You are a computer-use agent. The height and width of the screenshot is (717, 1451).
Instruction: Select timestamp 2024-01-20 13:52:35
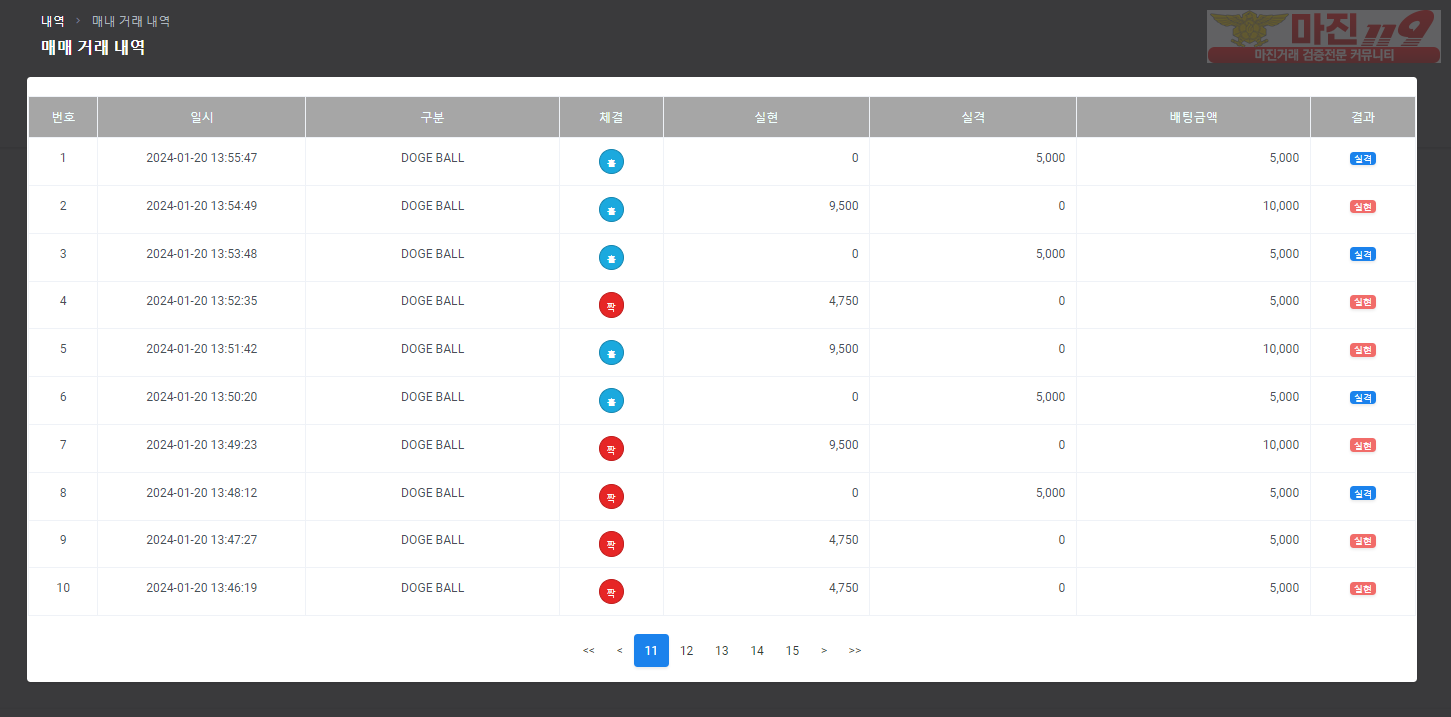pyautogui.click(x=202, y=301)
